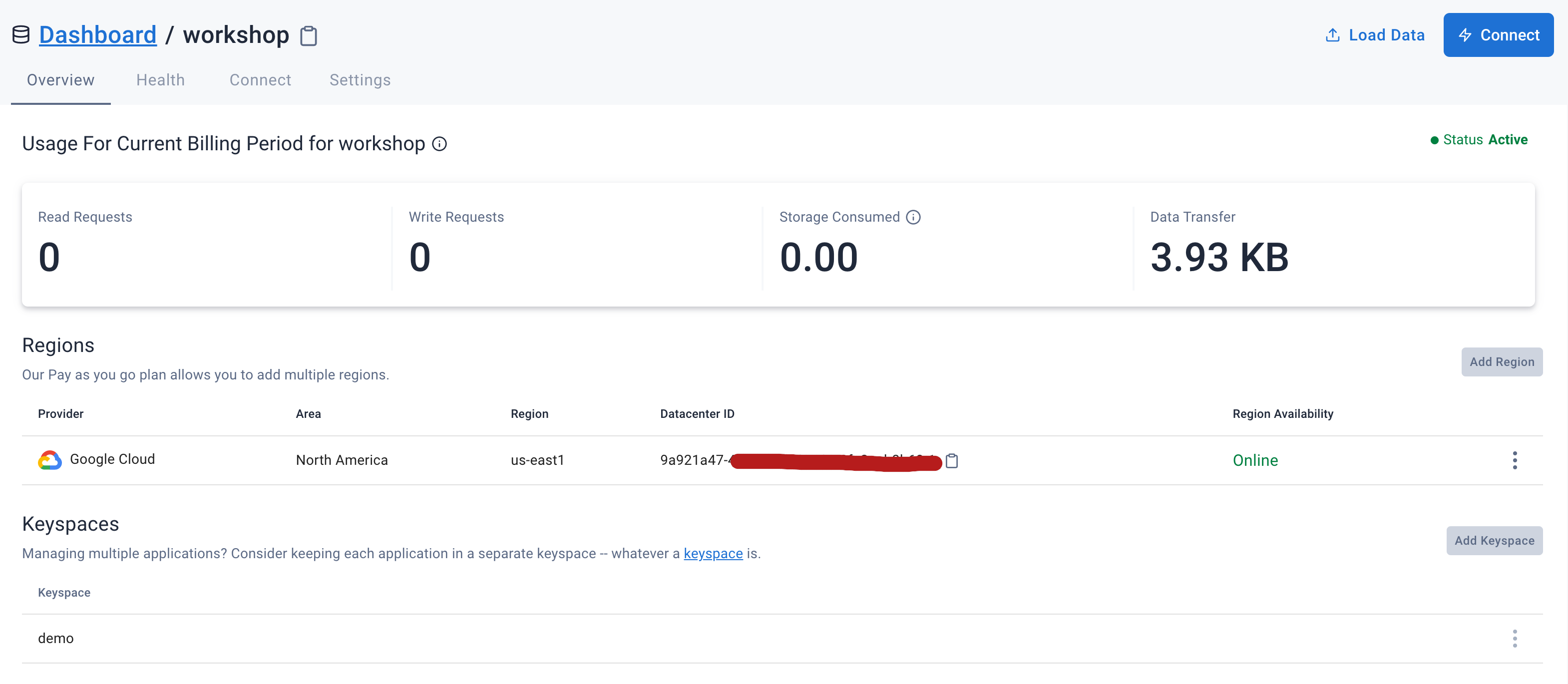Copy the Datacenter ID using clipboard icon

[951, 461]
